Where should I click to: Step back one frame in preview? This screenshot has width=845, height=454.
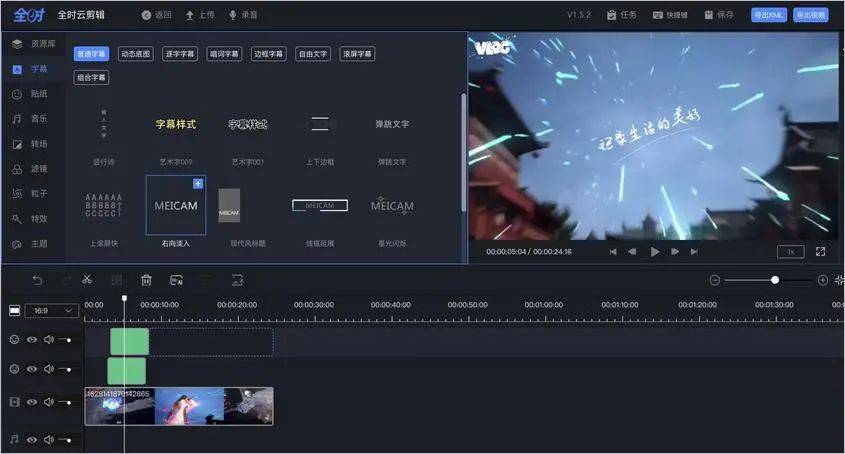pyautogui.click(x=632, y=251)
